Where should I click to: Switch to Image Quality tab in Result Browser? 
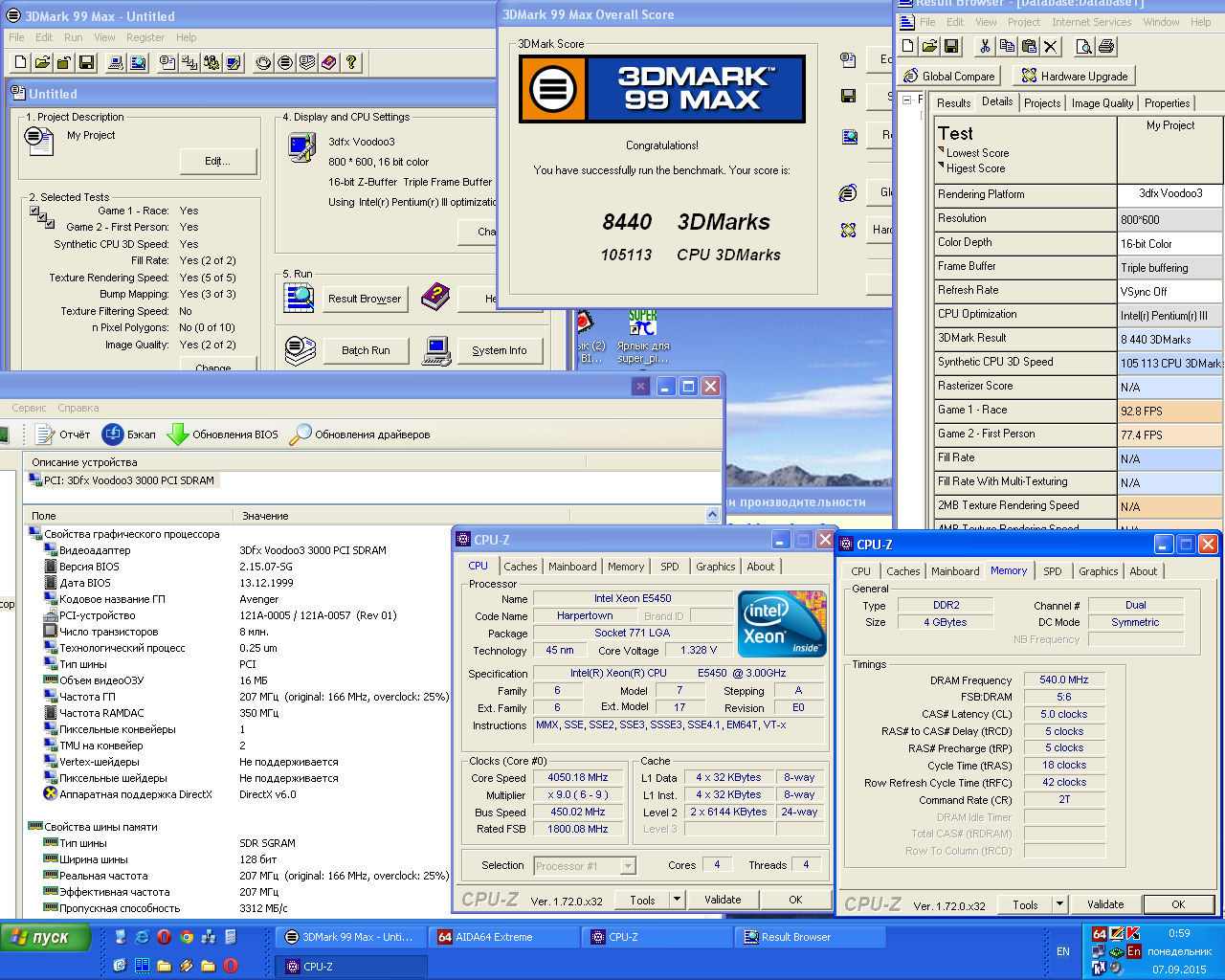1102,103
